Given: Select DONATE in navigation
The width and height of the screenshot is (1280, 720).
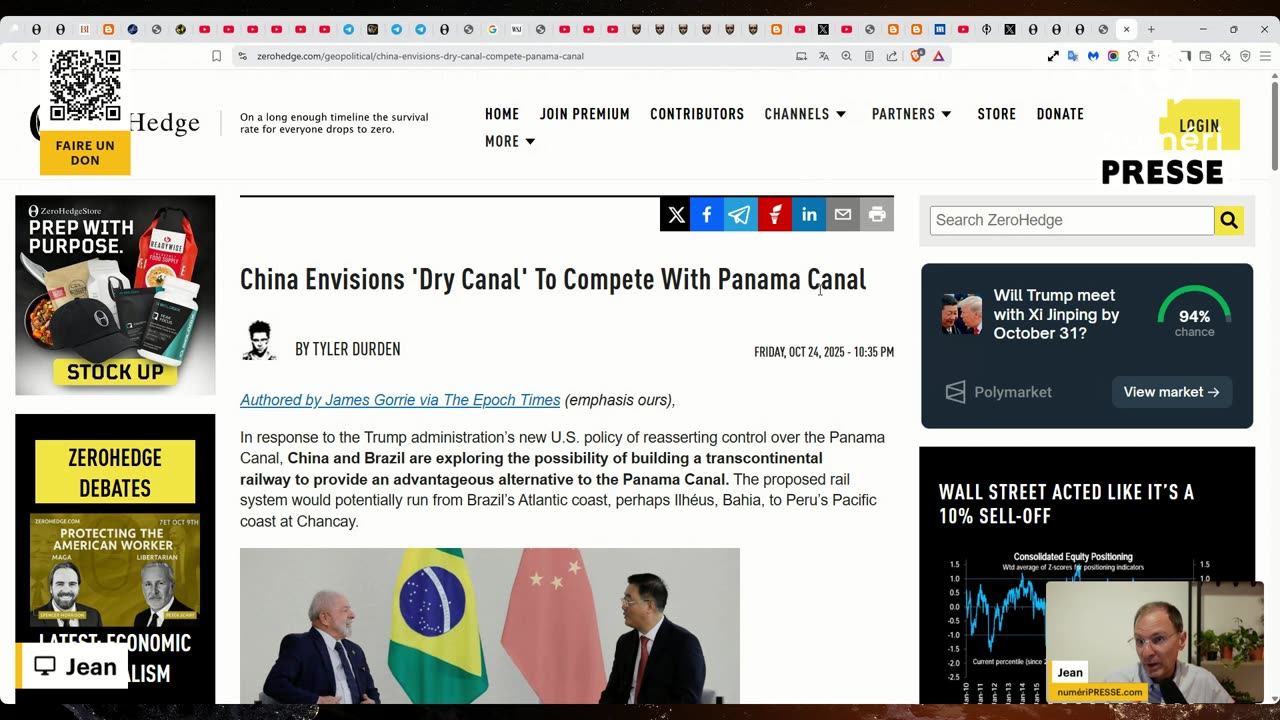Looking at the screenshot, I should coord(1060,114).
